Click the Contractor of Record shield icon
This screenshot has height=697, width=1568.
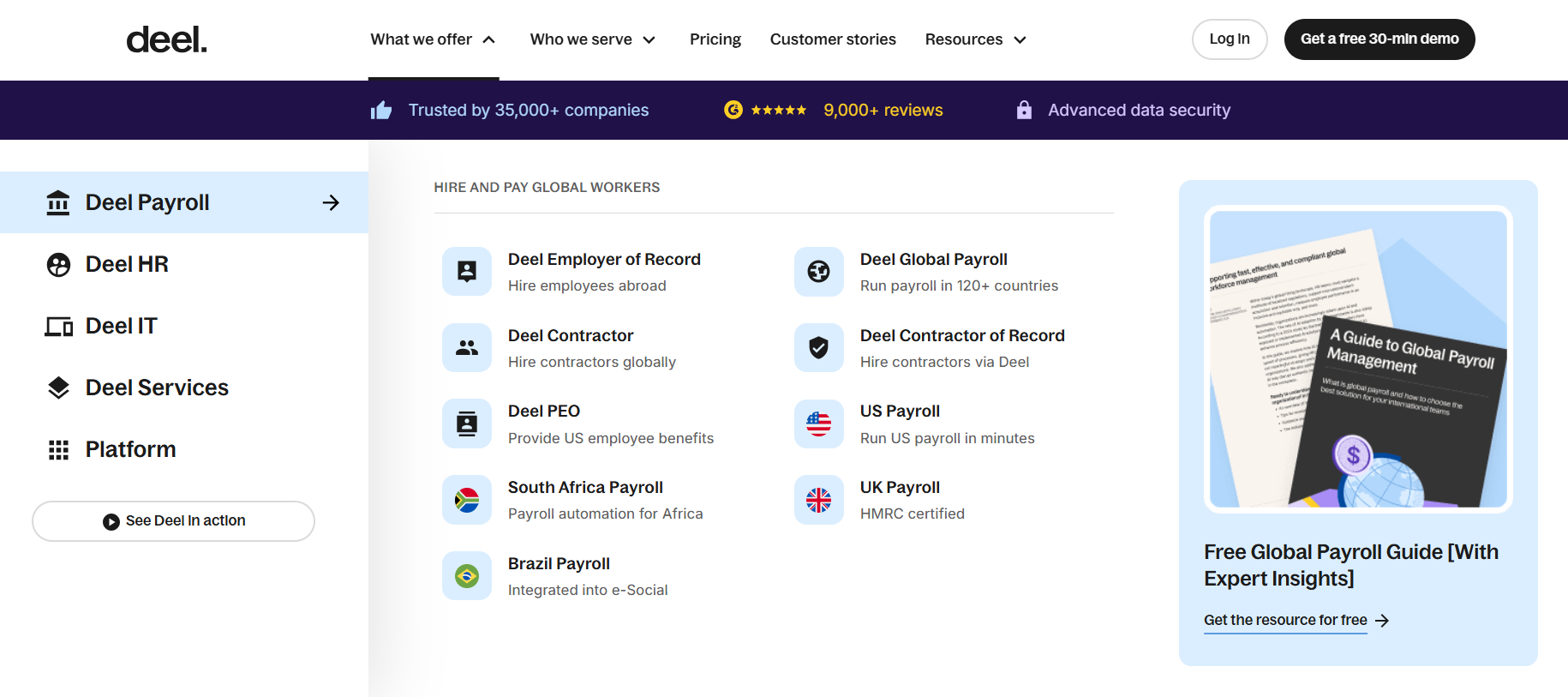819,347
